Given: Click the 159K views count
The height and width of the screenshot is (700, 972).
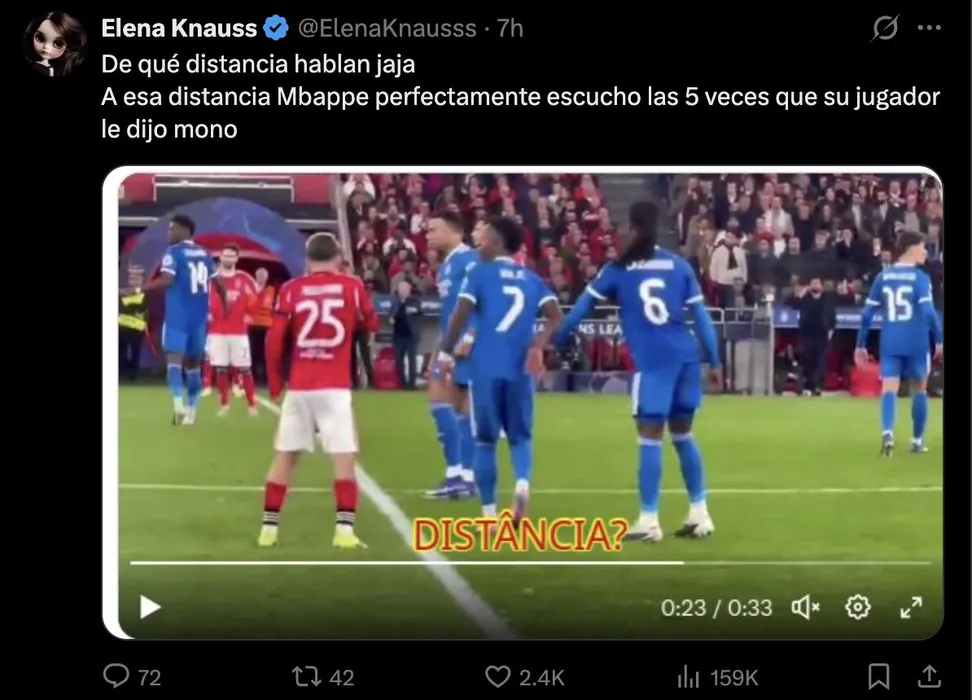Looking at the screenshot, I should click(734, 678).
